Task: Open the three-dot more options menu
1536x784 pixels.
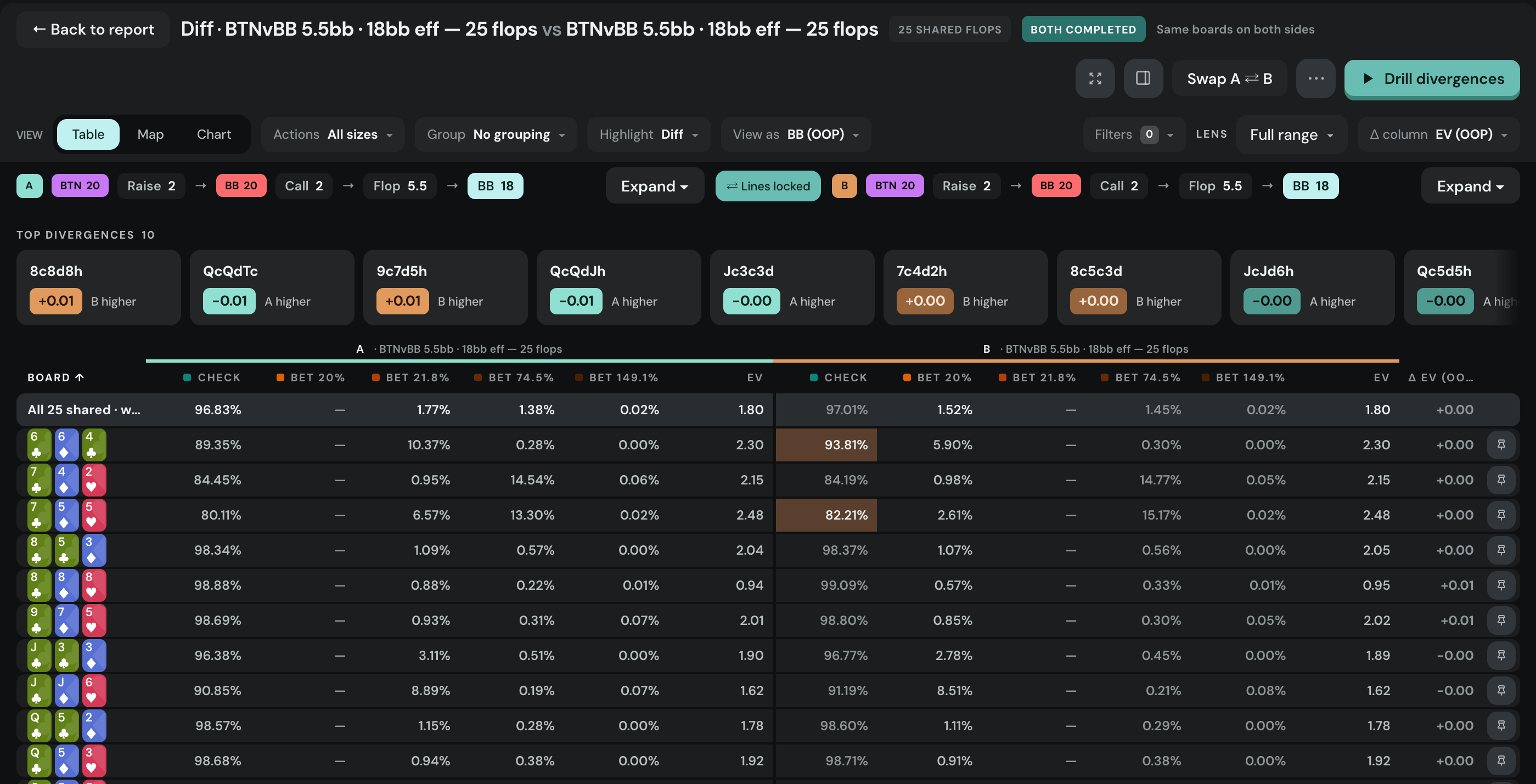Action: coord(1316,78)
